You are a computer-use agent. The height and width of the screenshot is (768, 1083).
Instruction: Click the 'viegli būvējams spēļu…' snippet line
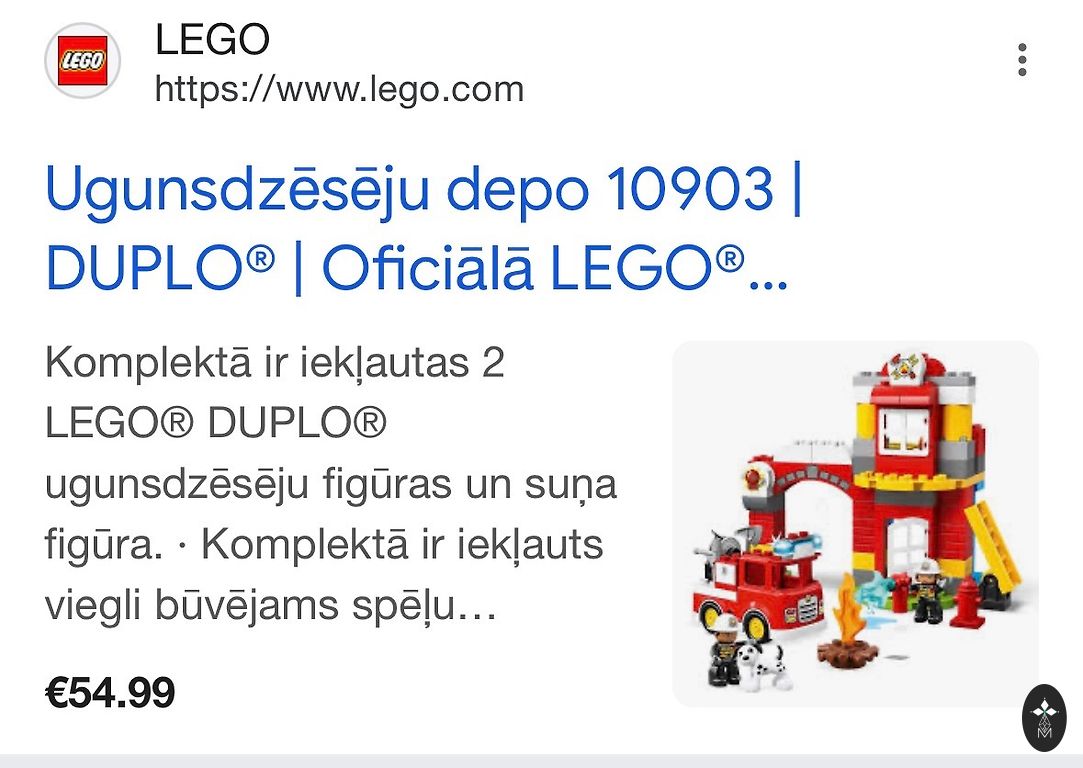point(271,605)
